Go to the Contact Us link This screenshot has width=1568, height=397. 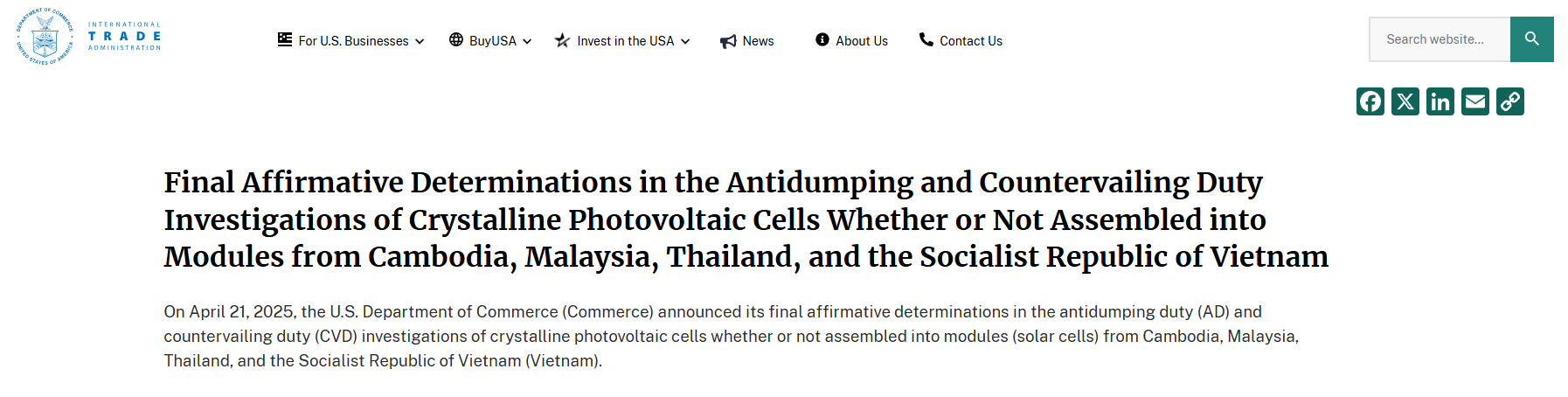tap(970, 41)
